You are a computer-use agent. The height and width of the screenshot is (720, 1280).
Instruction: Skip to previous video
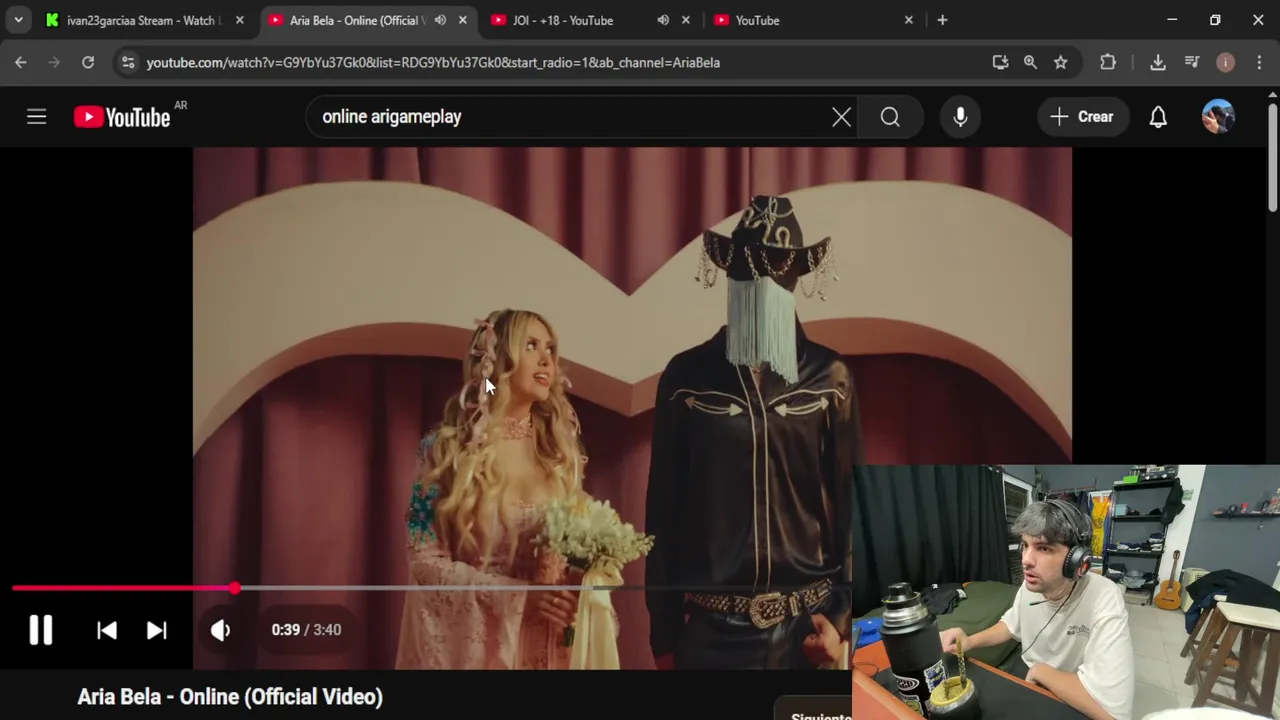(x=107, y=630)
